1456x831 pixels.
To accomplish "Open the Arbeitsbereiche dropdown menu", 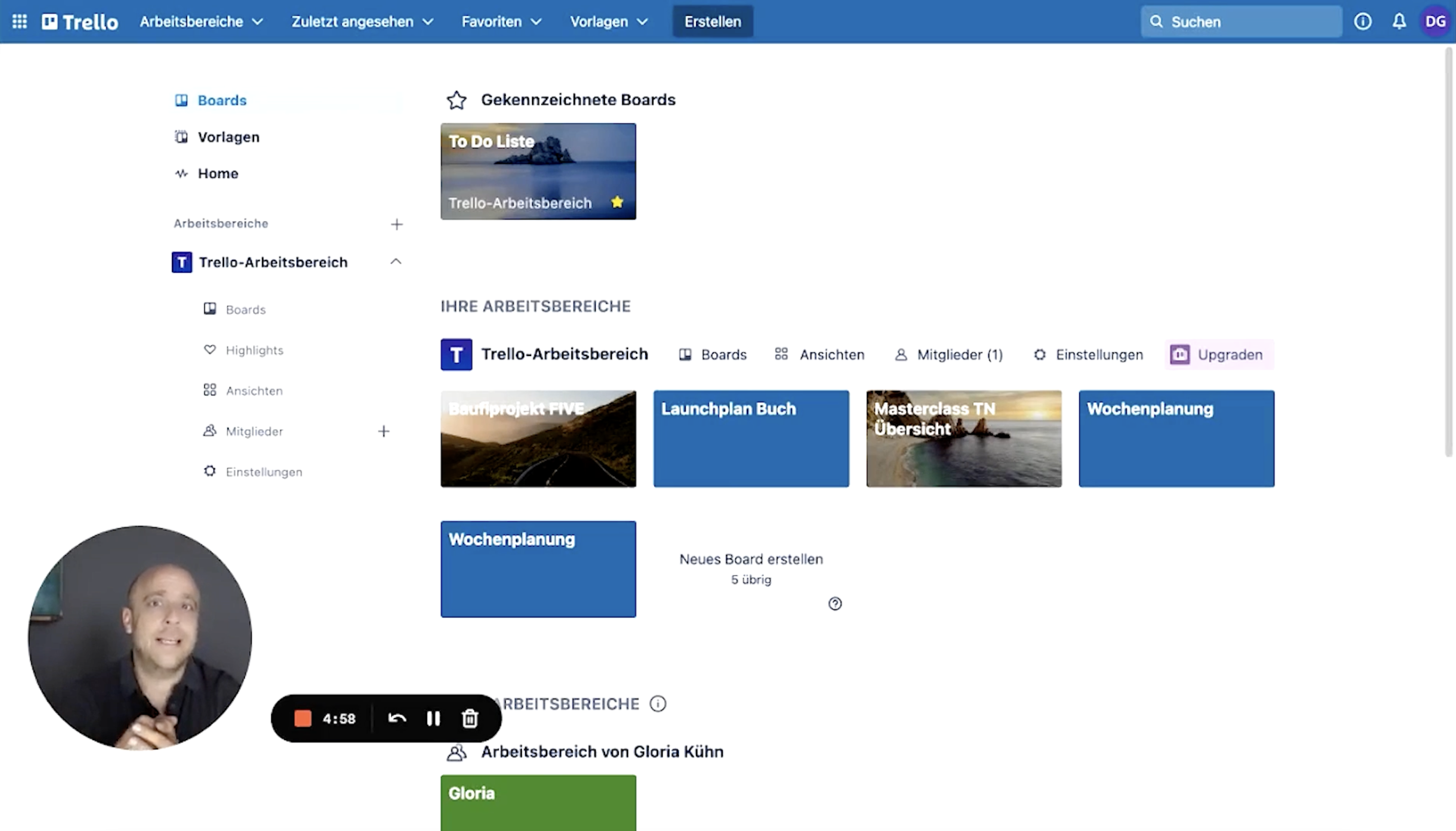I will coord(201,22).
